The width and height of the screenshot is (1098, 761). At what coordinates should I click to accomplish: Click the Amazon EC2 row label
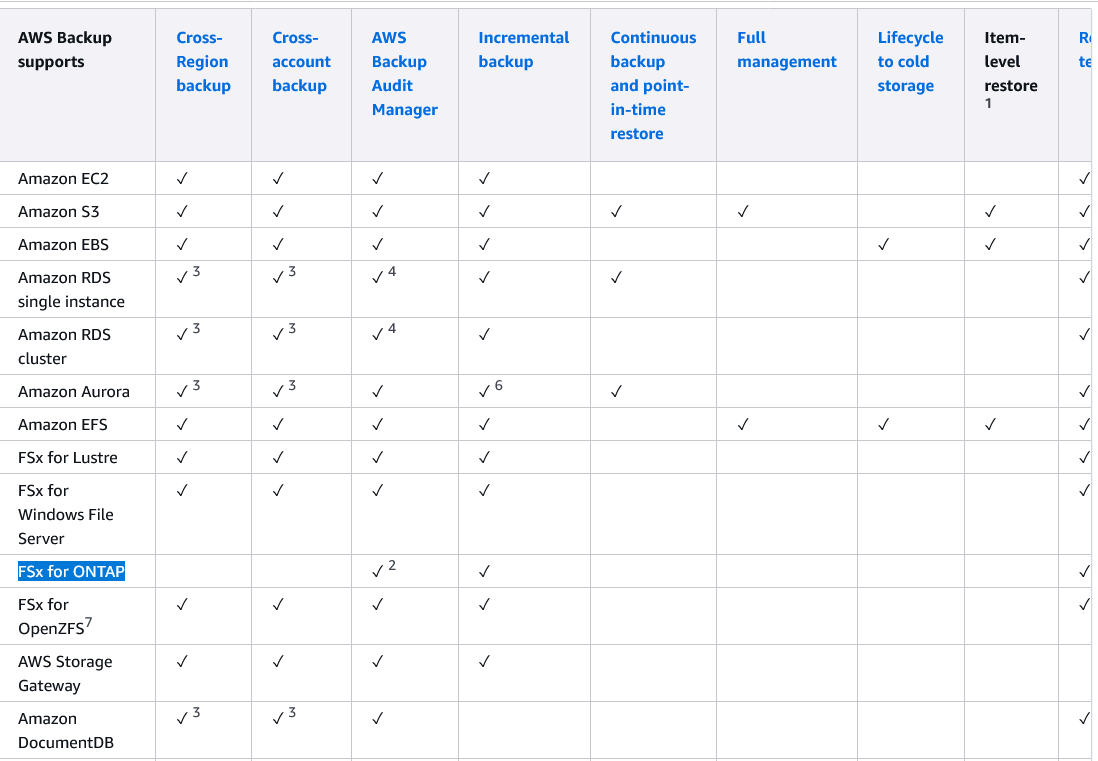click(x=63, y=179)
